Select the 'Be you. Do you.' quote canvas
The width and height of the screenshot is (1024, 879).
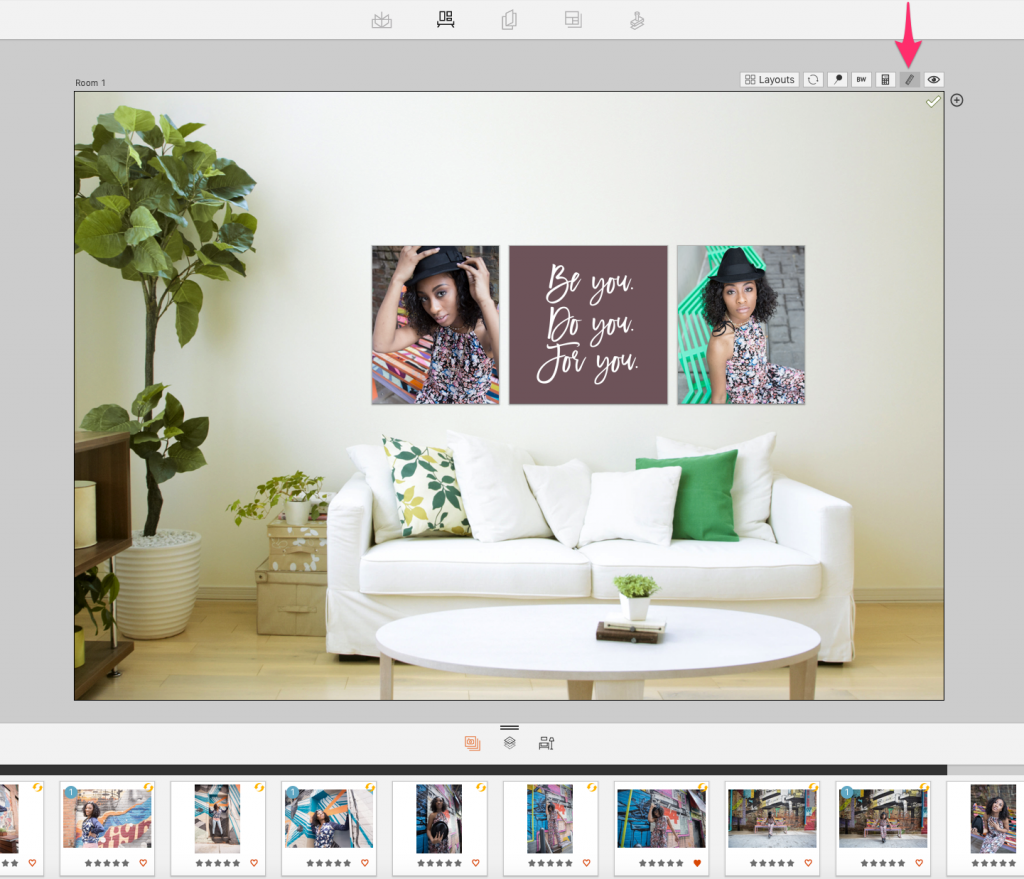click(x=588, y=325)
